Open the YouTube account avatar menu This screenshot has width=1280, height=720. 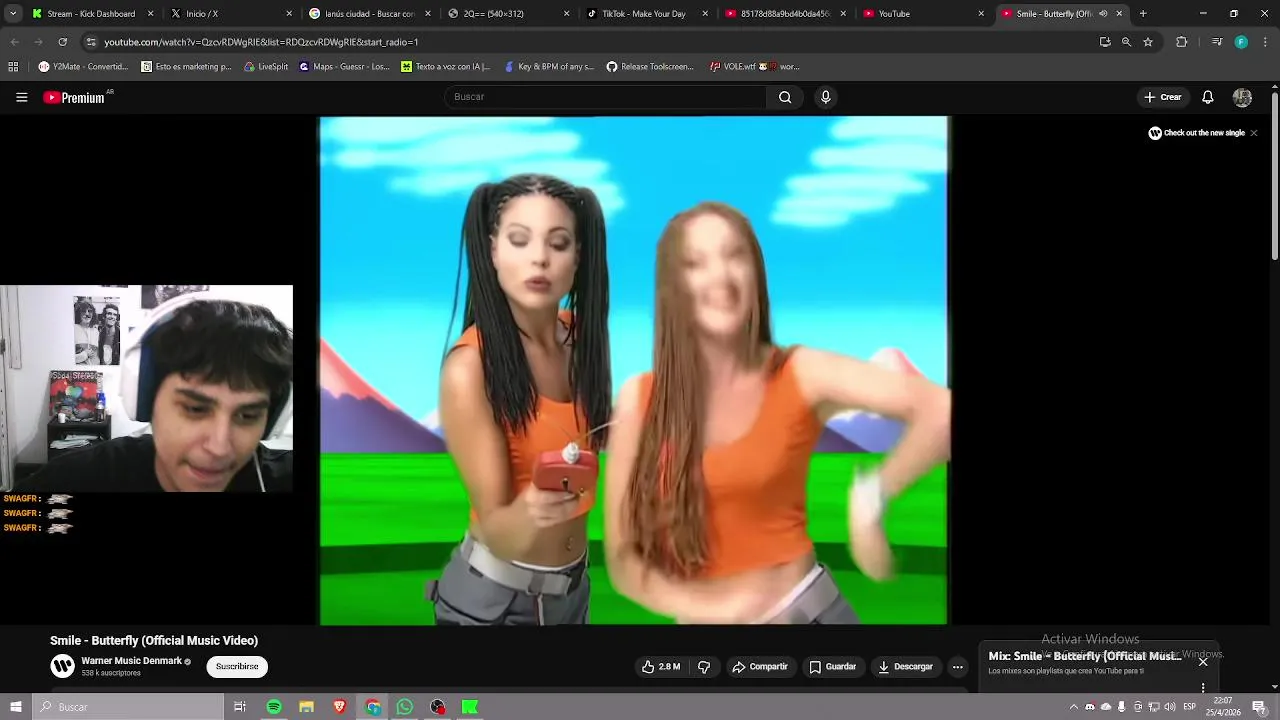(x=1242, y=97)
